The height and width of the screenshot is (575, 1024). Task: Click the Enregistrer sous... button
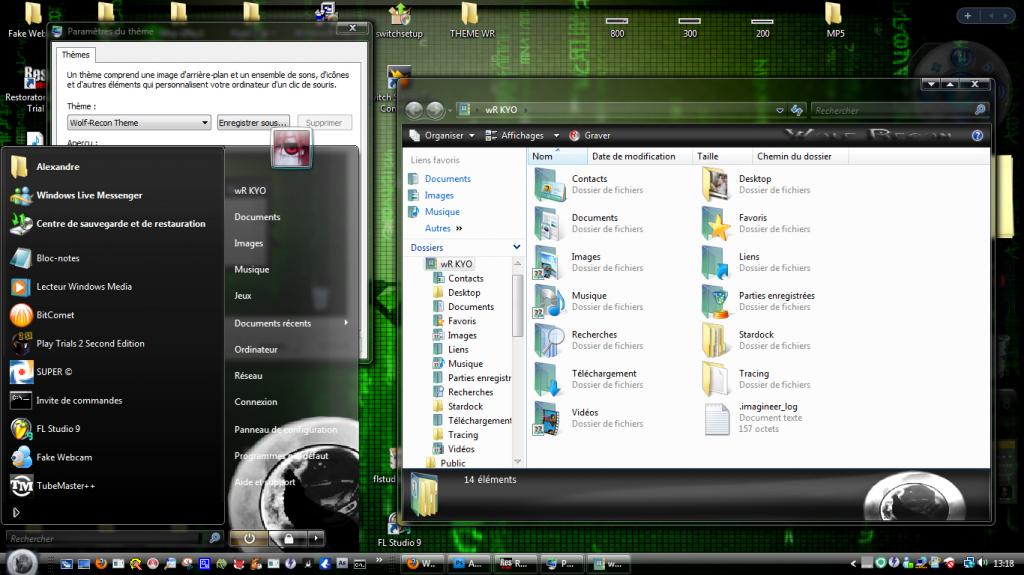[253, 123]
